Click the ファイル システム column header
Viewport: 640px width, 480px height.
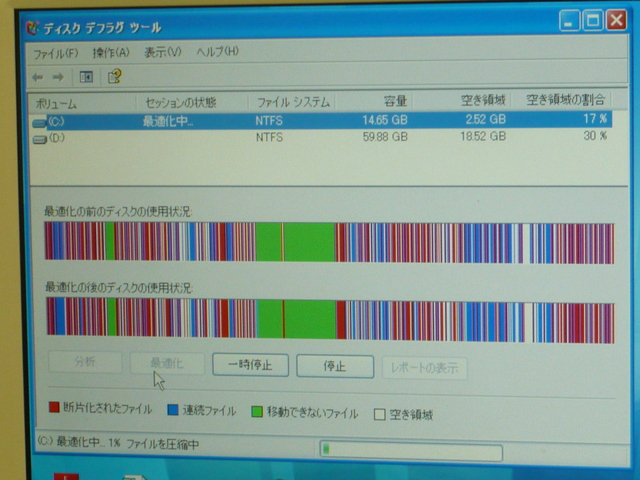(x=291, y=103)
